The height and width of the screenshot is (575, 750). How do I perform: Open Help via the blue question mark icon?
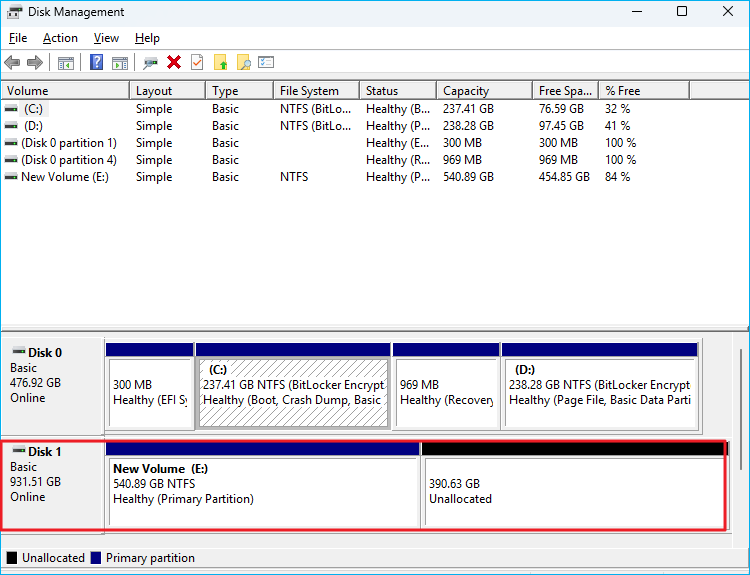[x=96, y=63]
